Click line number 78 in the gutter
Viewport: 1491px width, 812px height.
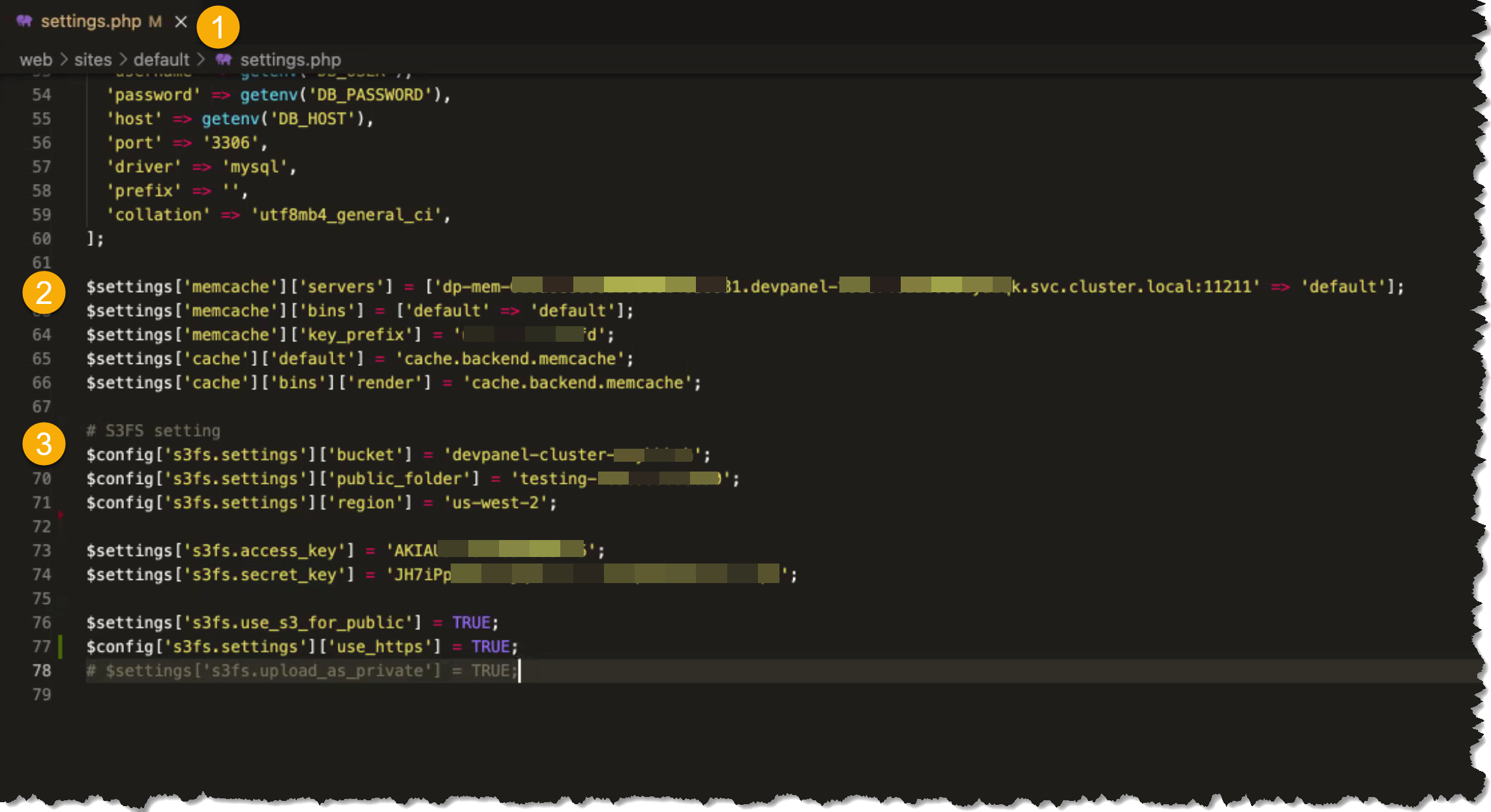(41, 670)
